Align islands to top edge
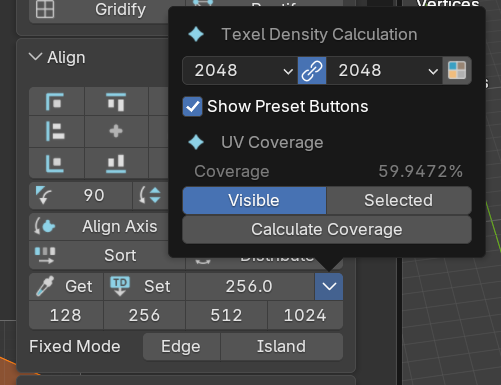This screenshot has height=385, width=501. (116, 101)
